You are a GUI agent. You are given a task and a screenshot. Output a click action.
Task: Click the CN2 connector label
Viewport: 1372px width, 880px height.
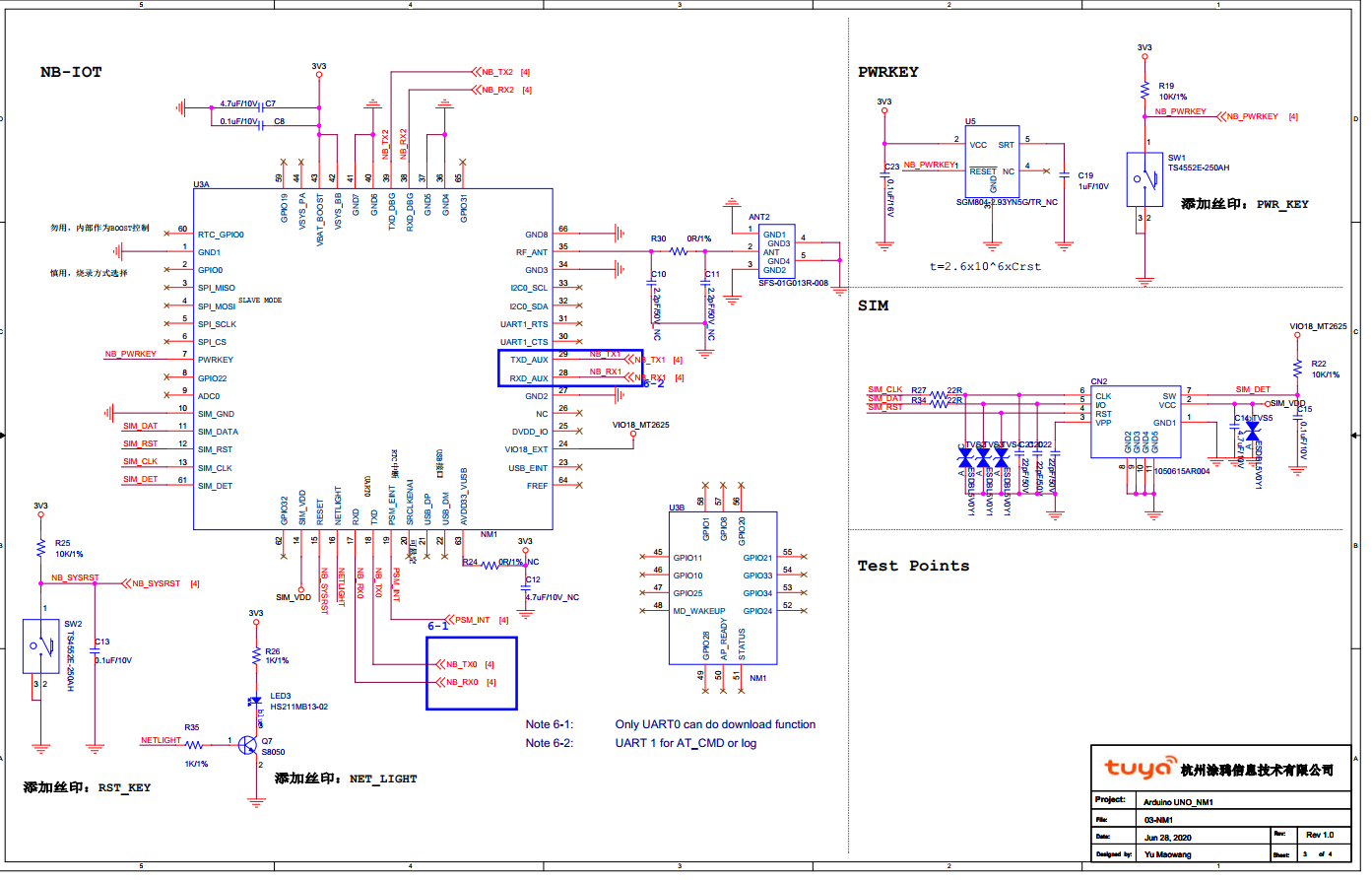[1099, 381]
